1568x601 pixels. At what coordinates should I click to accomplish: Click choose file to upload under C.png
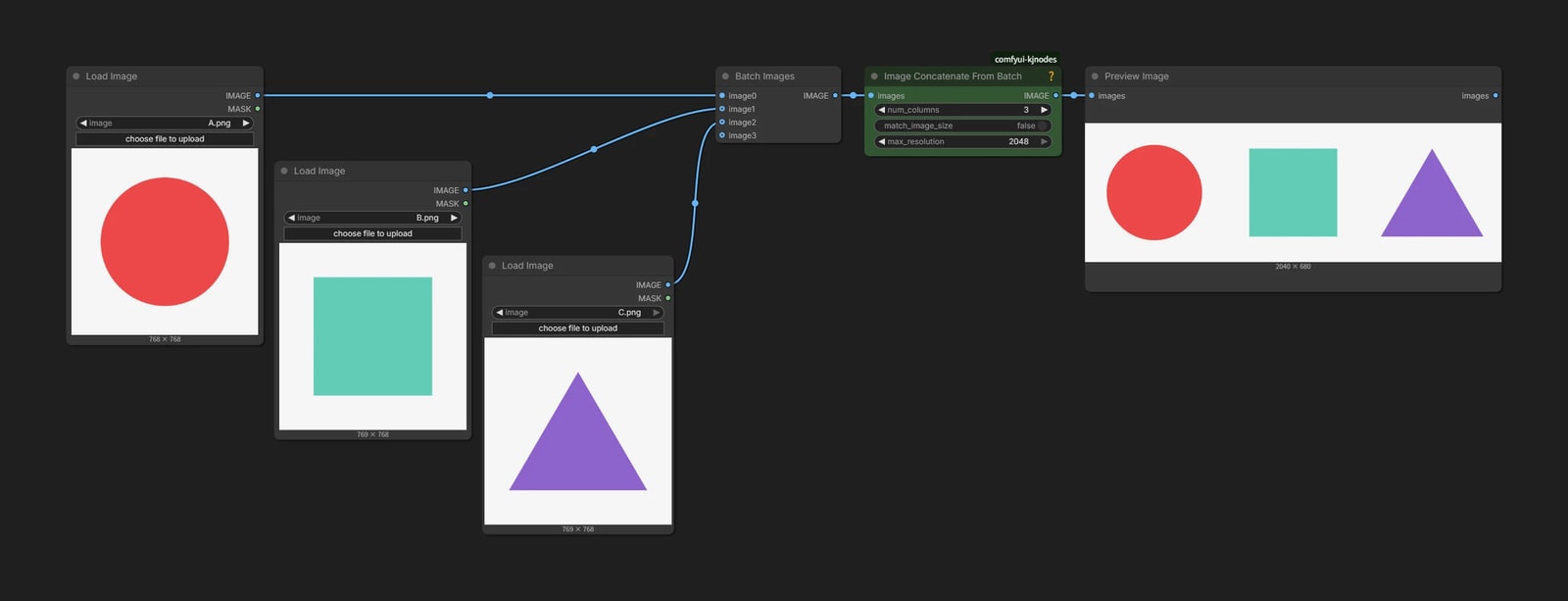coord(578,328)
